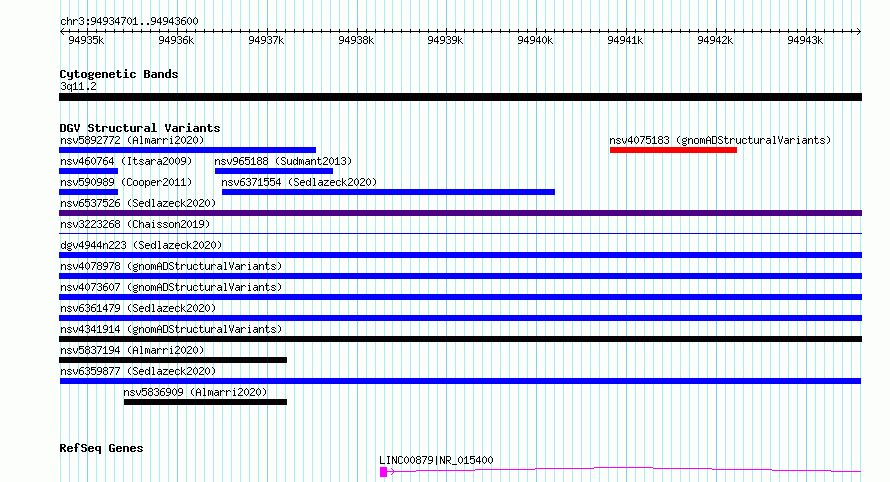
Task: Click the 94942k ruler tick label
Action: pos(715,40)
